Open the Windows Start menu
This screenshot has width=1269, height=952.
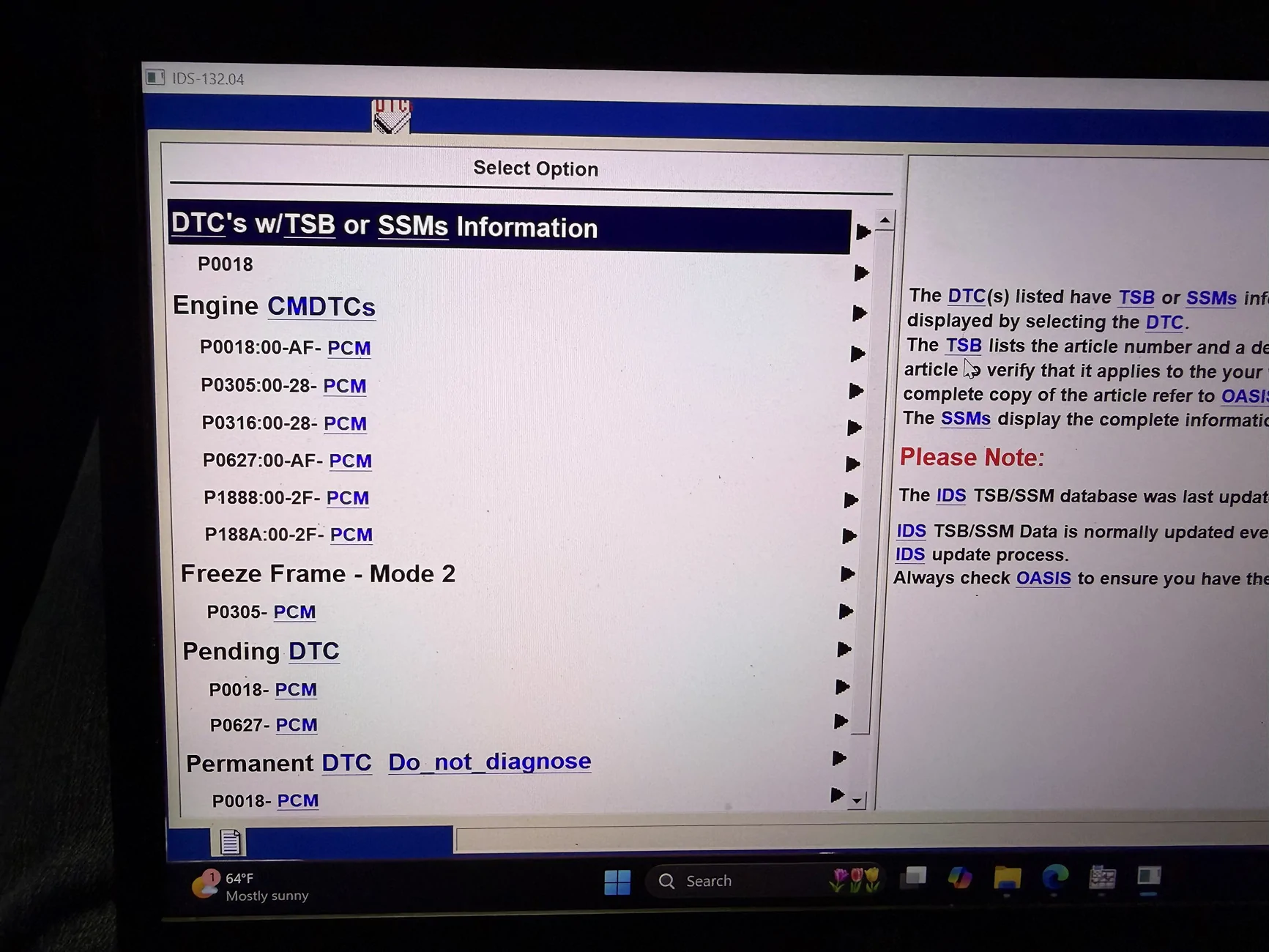[617, 882]
